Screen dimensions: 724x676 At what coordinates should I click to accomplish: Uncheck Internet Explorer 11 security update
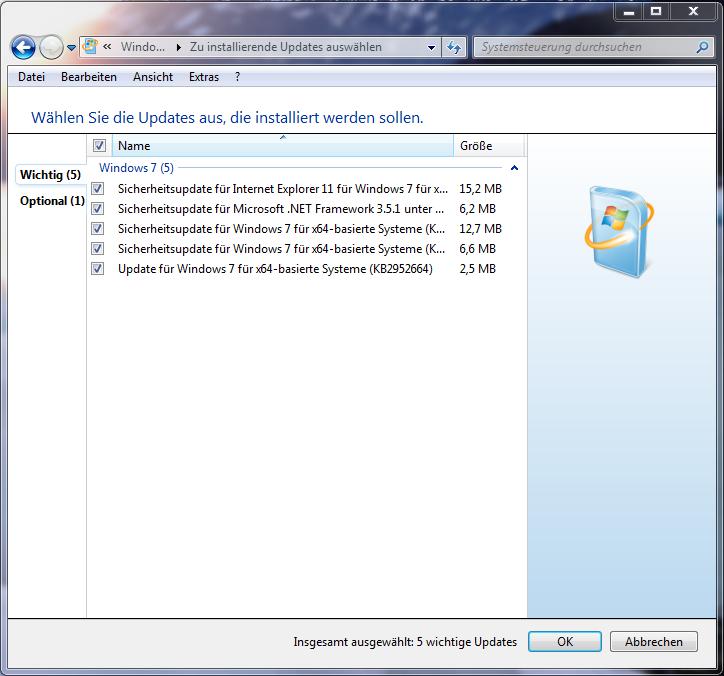tap(98, 188)
